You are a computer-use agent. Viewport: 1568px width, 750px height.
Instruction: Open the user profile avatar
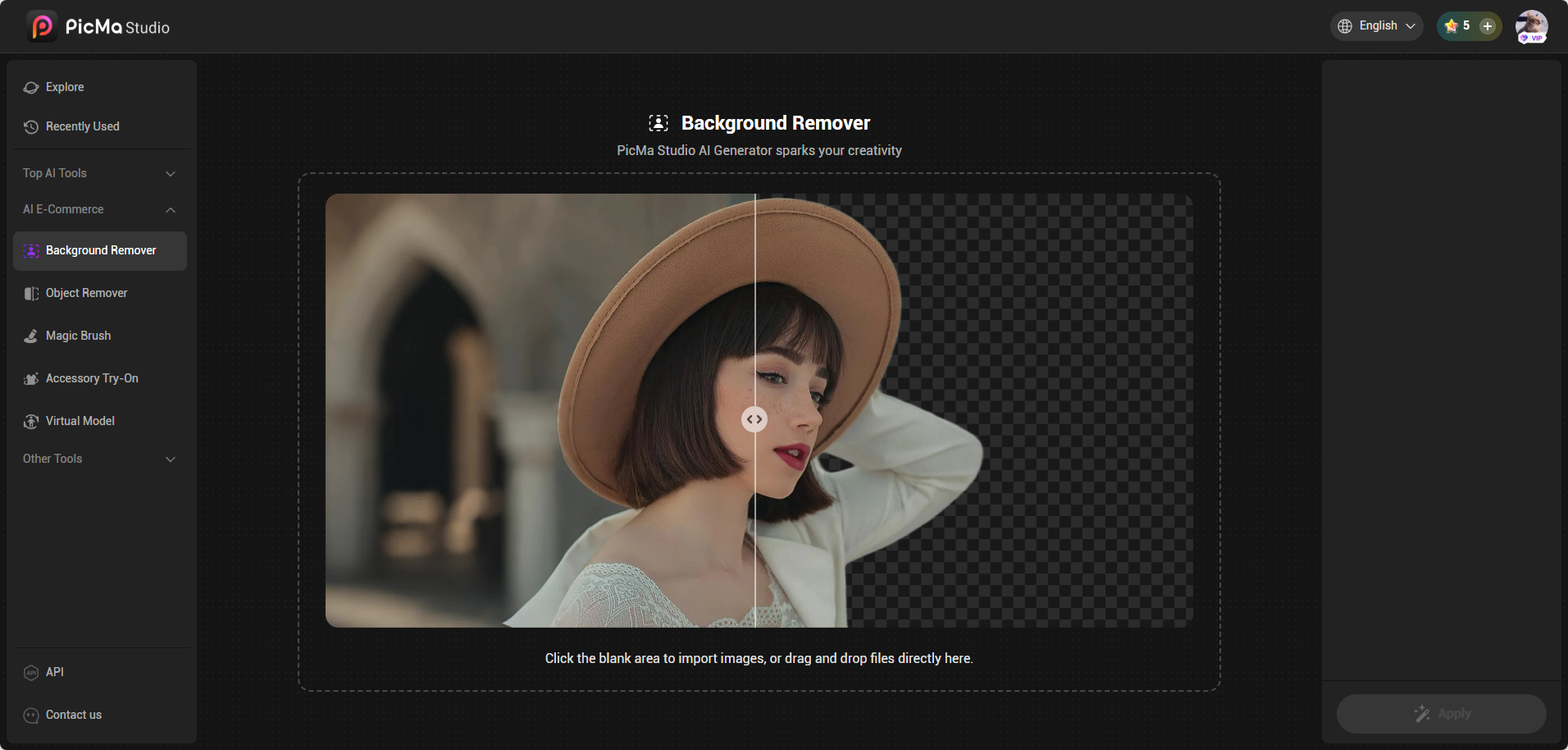(x=1531, y=26)
